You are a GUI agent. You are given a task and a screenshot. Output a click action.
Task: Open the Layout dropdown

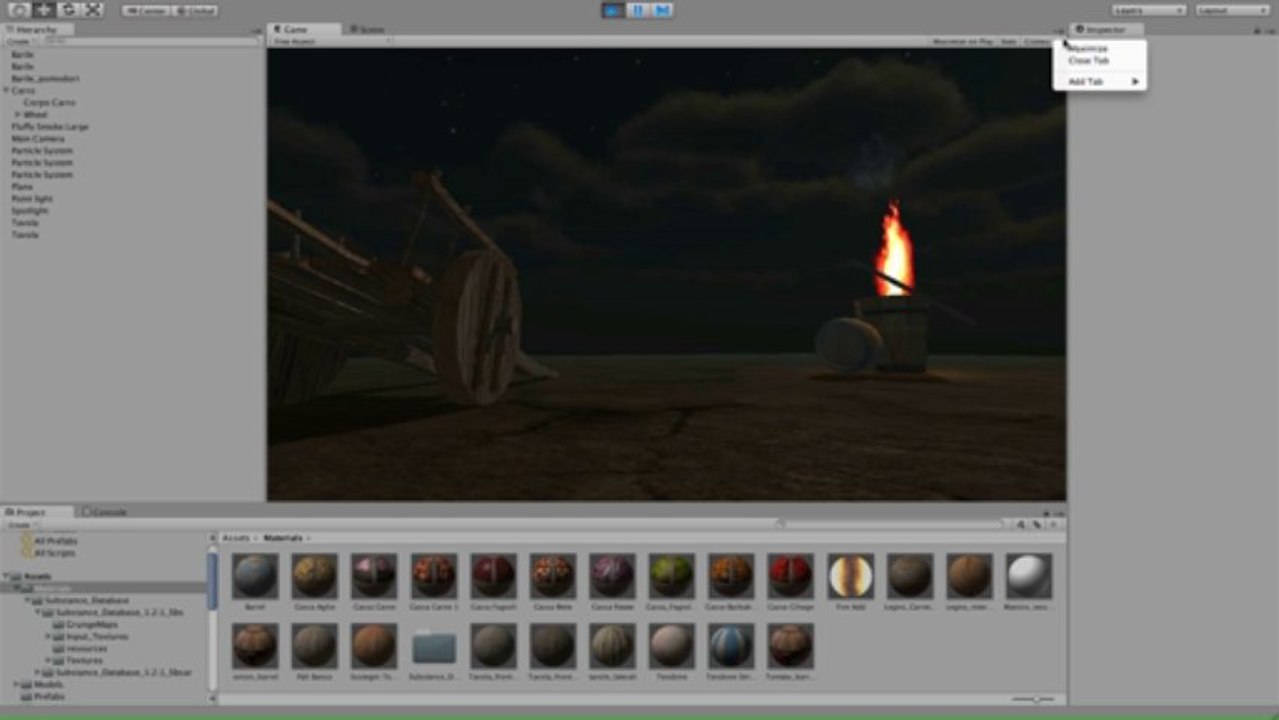(1233, 10)
